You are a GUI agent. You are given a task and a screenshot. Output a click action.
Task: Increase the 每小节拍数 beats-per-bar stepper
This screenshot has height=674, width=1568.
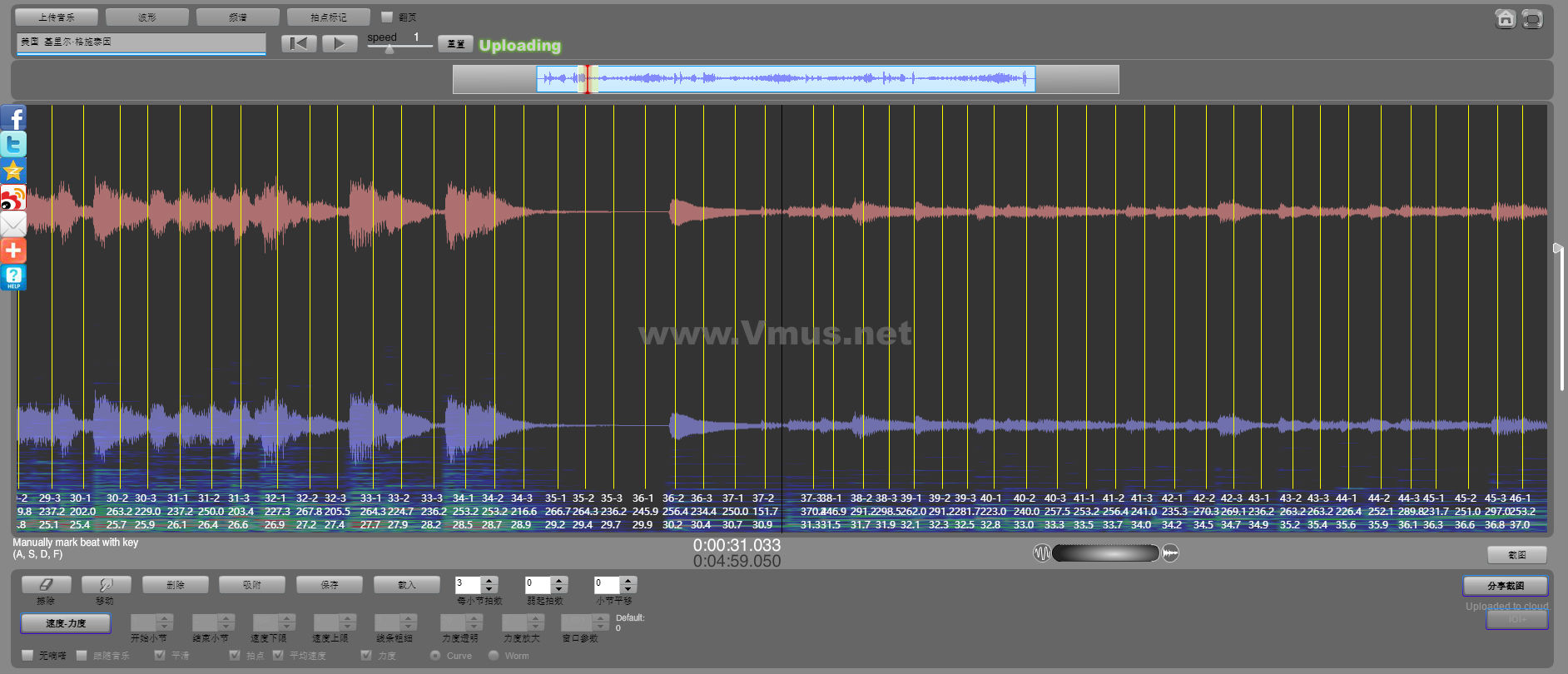pos(489,580)
